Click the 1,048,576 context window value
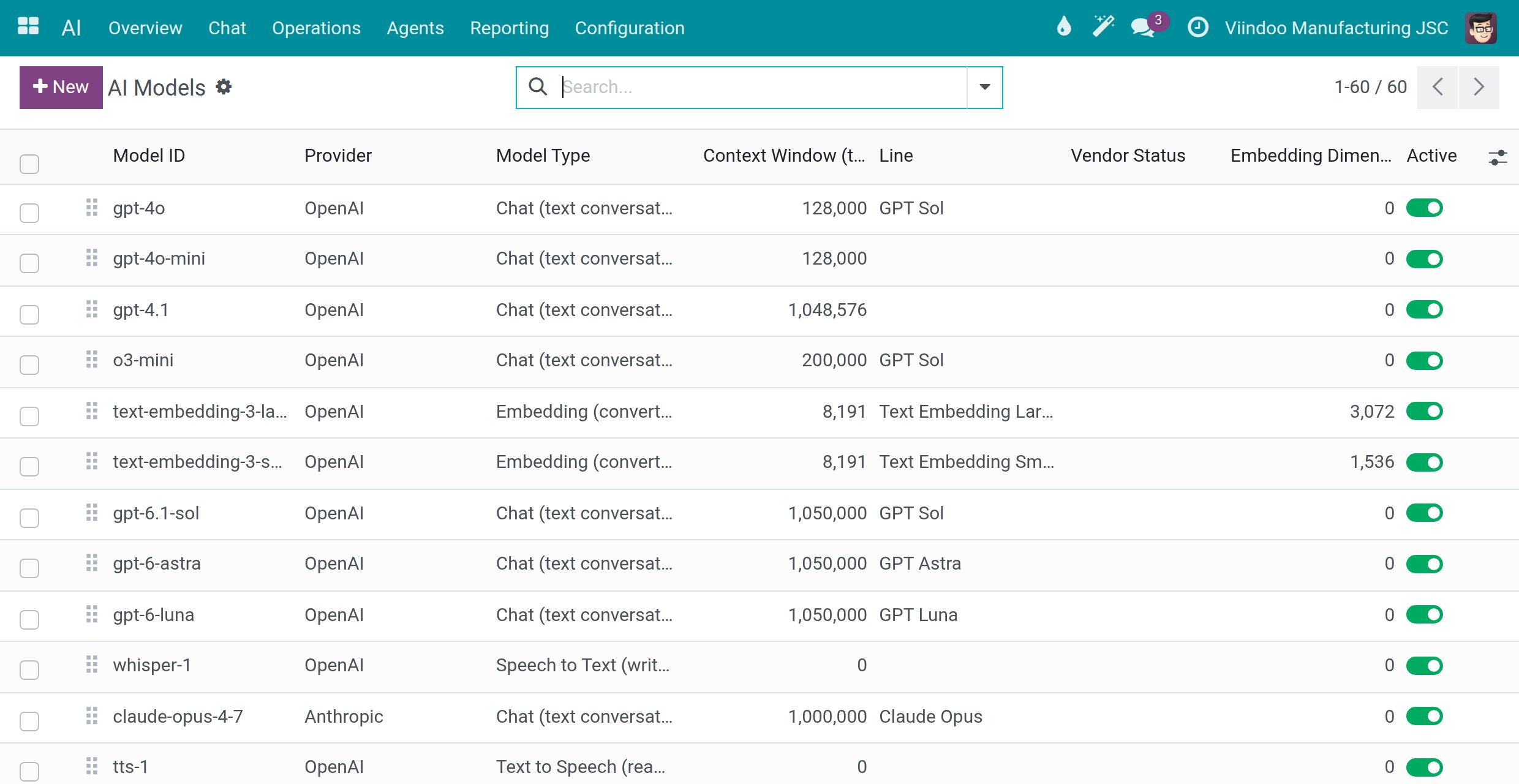This screenshot has height=784, width=1519. point(827,310)
